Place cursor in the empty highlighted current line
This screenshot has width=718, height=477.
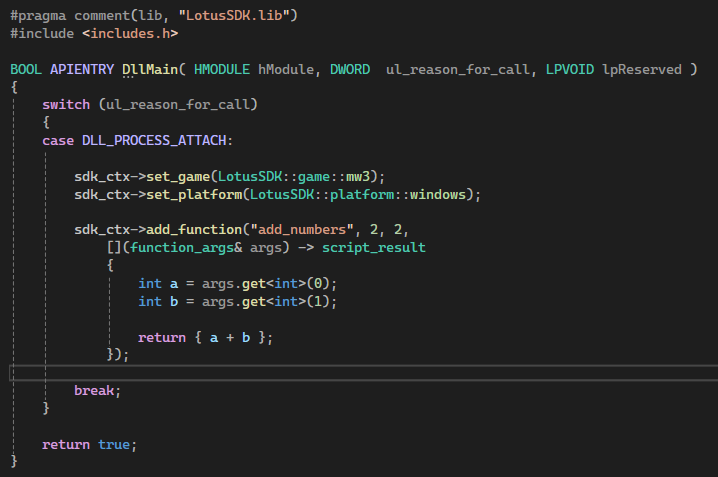click(364, 373)
